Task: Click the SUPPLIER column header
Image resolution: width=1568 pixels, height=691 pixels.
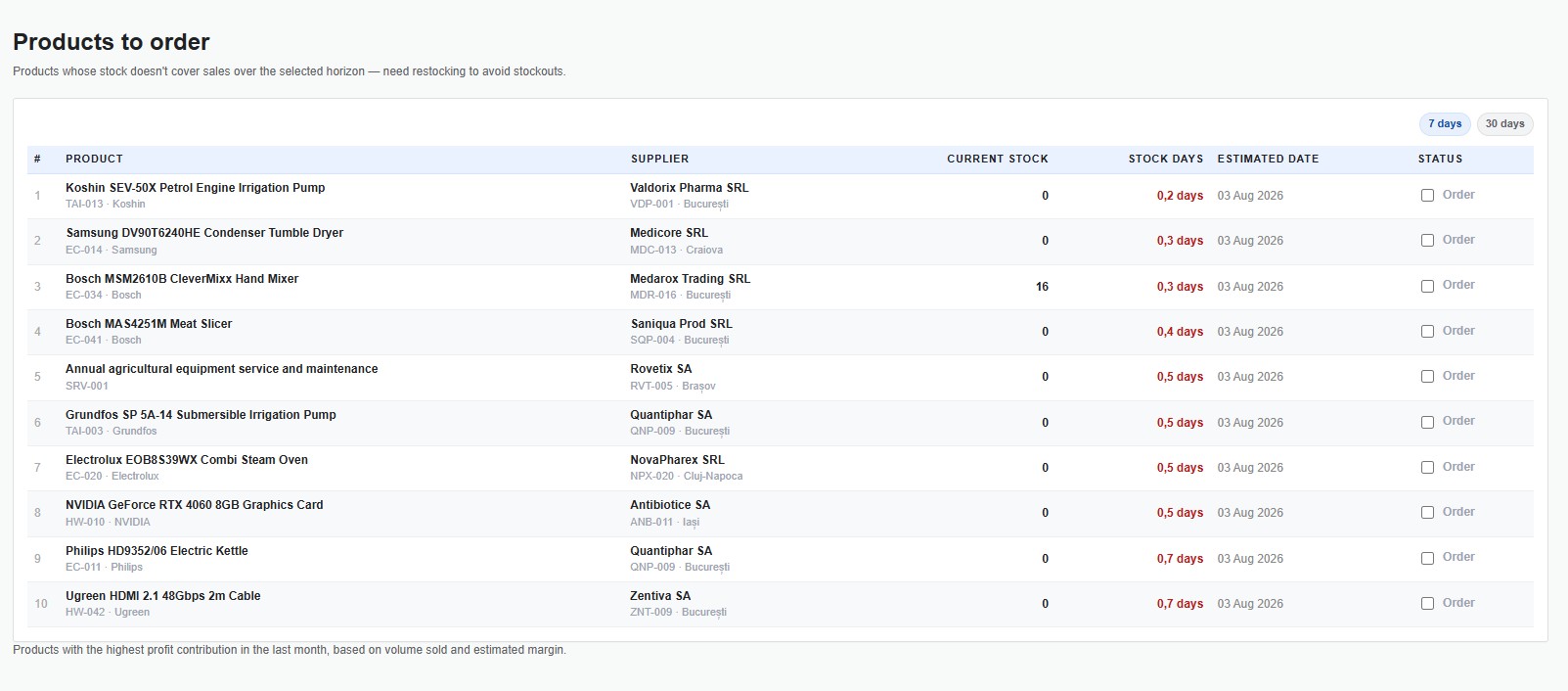Action: tap(659, 159)
